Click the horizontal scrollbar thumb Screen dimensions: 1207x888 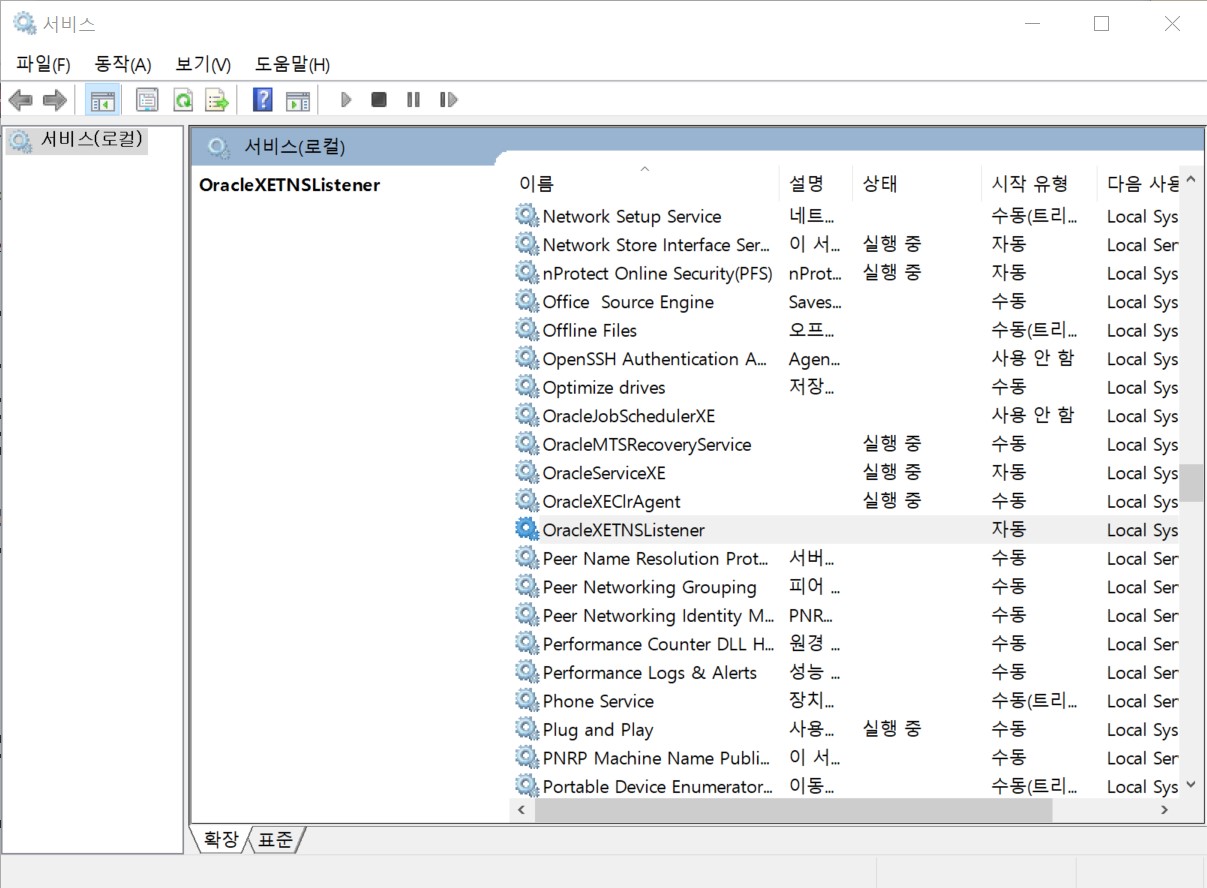click(793, 811)
